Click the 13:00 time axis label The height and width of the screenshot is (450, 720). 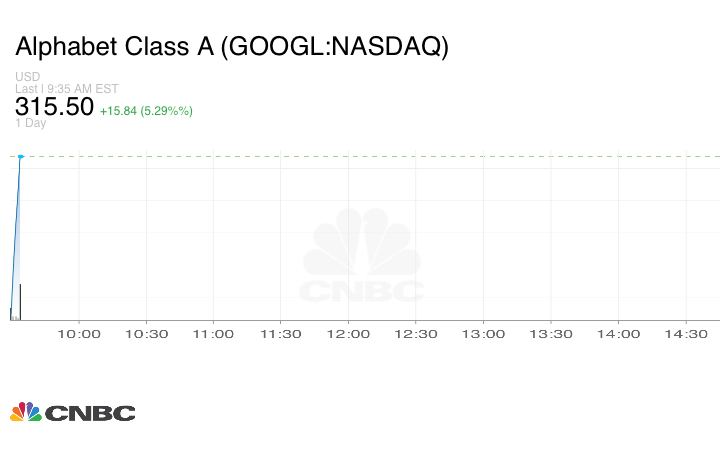point(483,334)
